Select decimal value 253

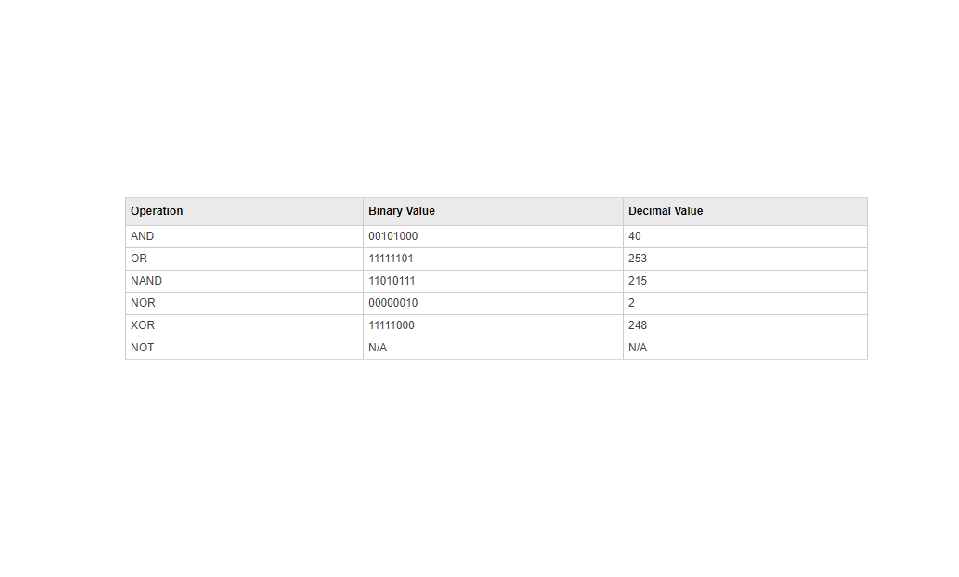[x=637, y=259]
